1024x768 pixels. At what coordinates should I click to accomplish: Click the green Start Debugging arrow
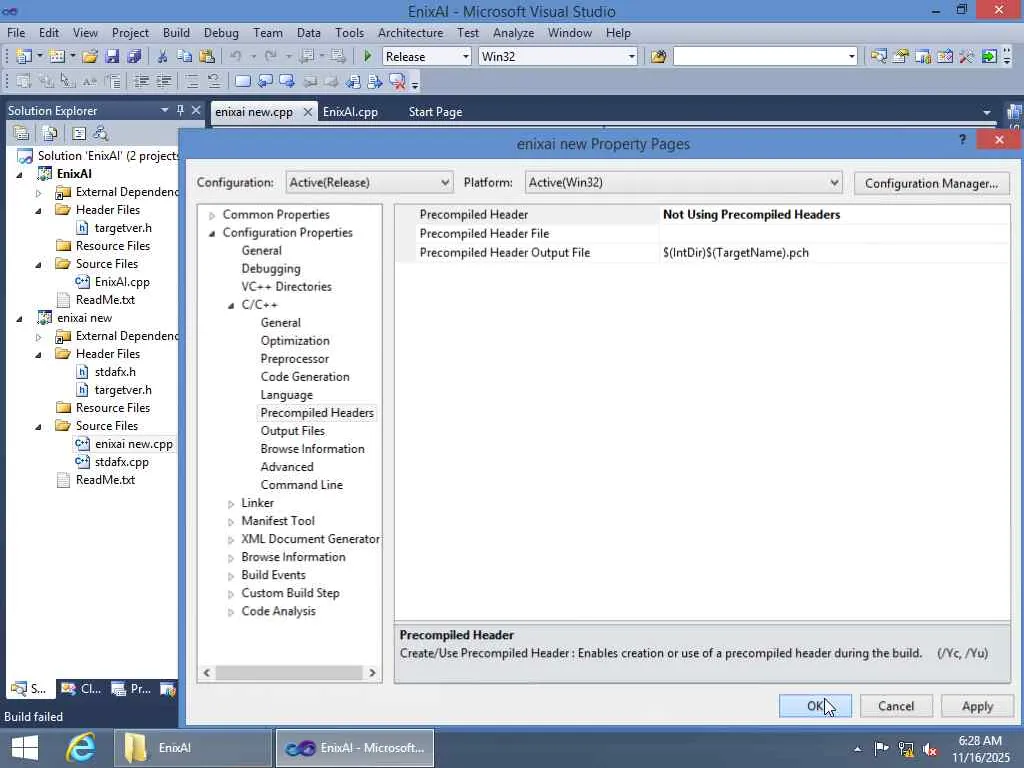point(367,57)
